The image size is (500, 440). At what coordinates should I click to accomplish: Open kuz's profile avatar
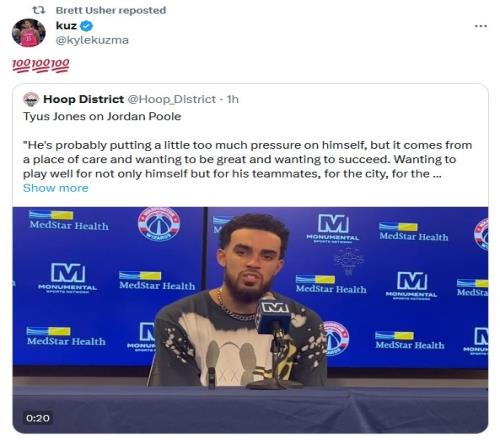pos(29,33)
